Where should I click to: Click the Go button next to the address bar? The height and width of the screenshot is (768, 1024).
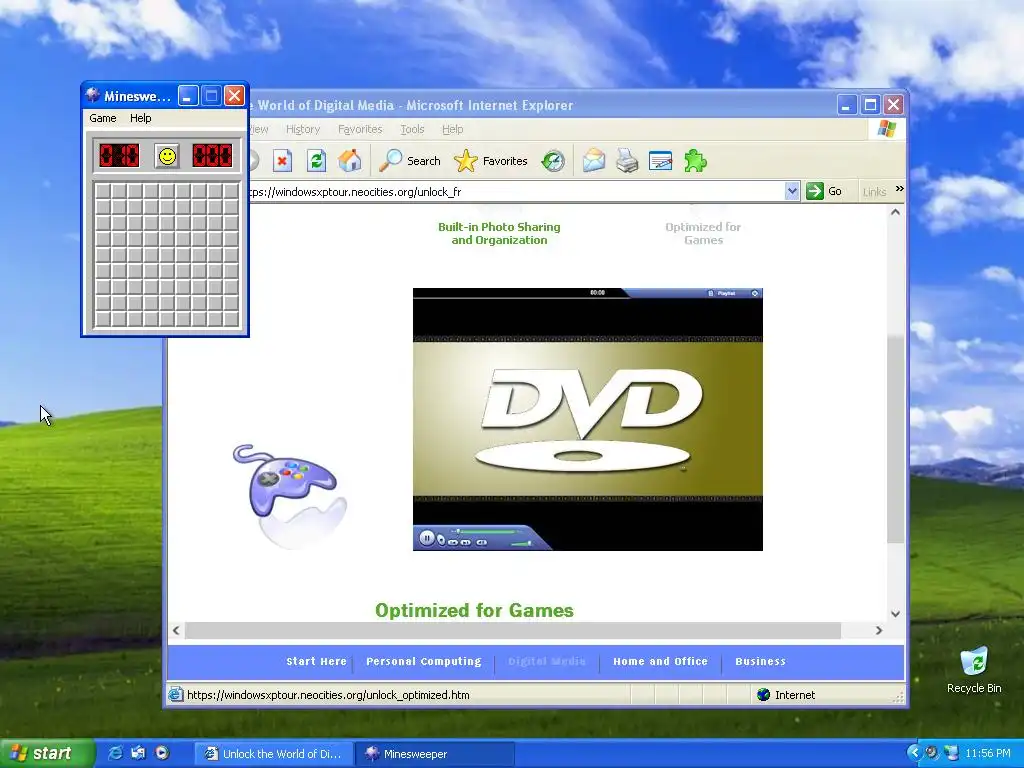tap(824, 191)
